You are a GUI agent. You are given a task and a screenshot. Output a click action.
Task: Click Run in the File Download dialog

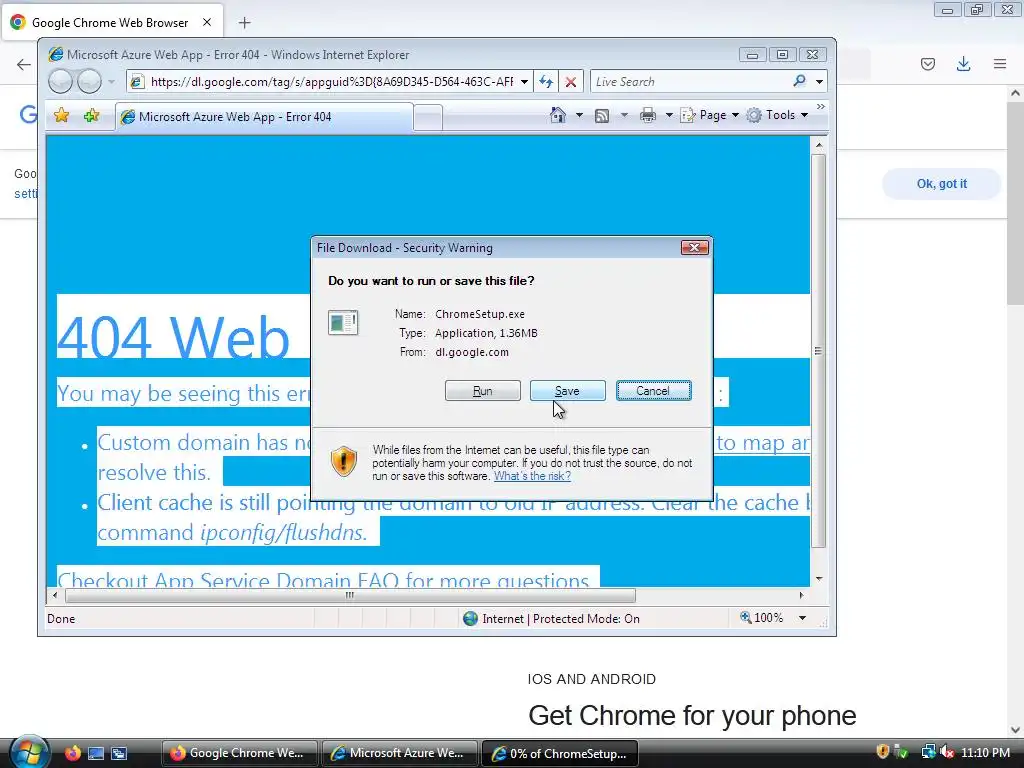[x=483, y=391]
